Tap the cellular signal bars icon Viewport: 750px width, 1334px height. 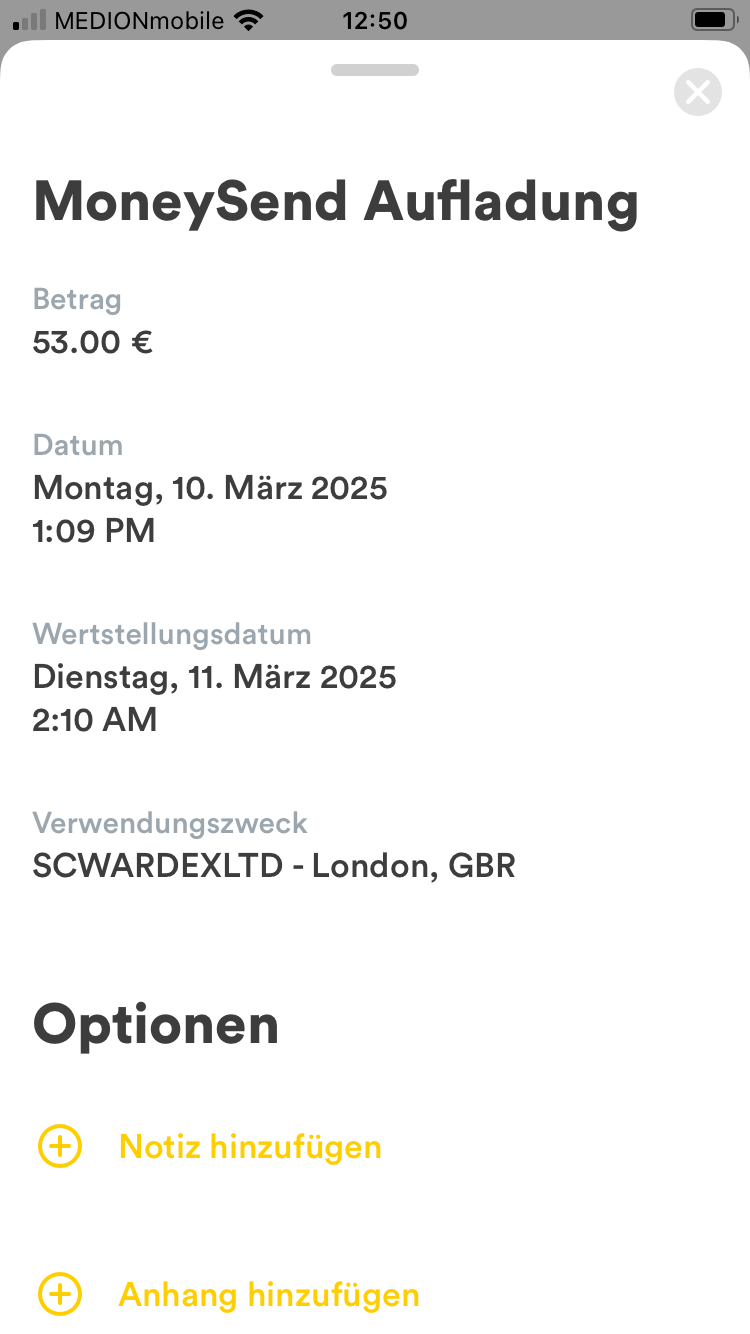click(30, 20)
